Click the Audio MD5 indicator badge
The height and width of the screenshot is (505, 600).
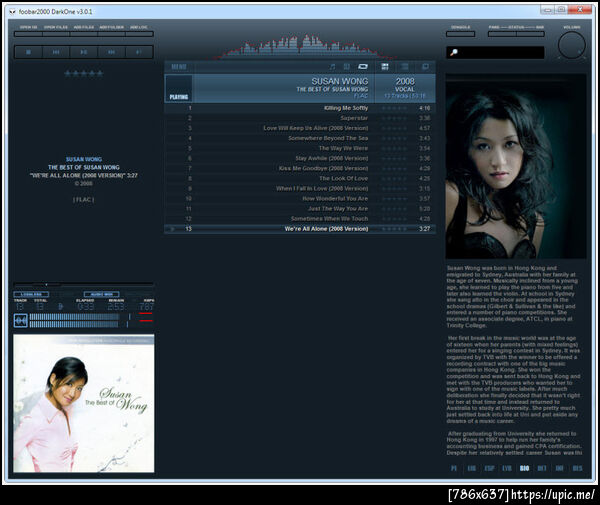coord(102,294)
